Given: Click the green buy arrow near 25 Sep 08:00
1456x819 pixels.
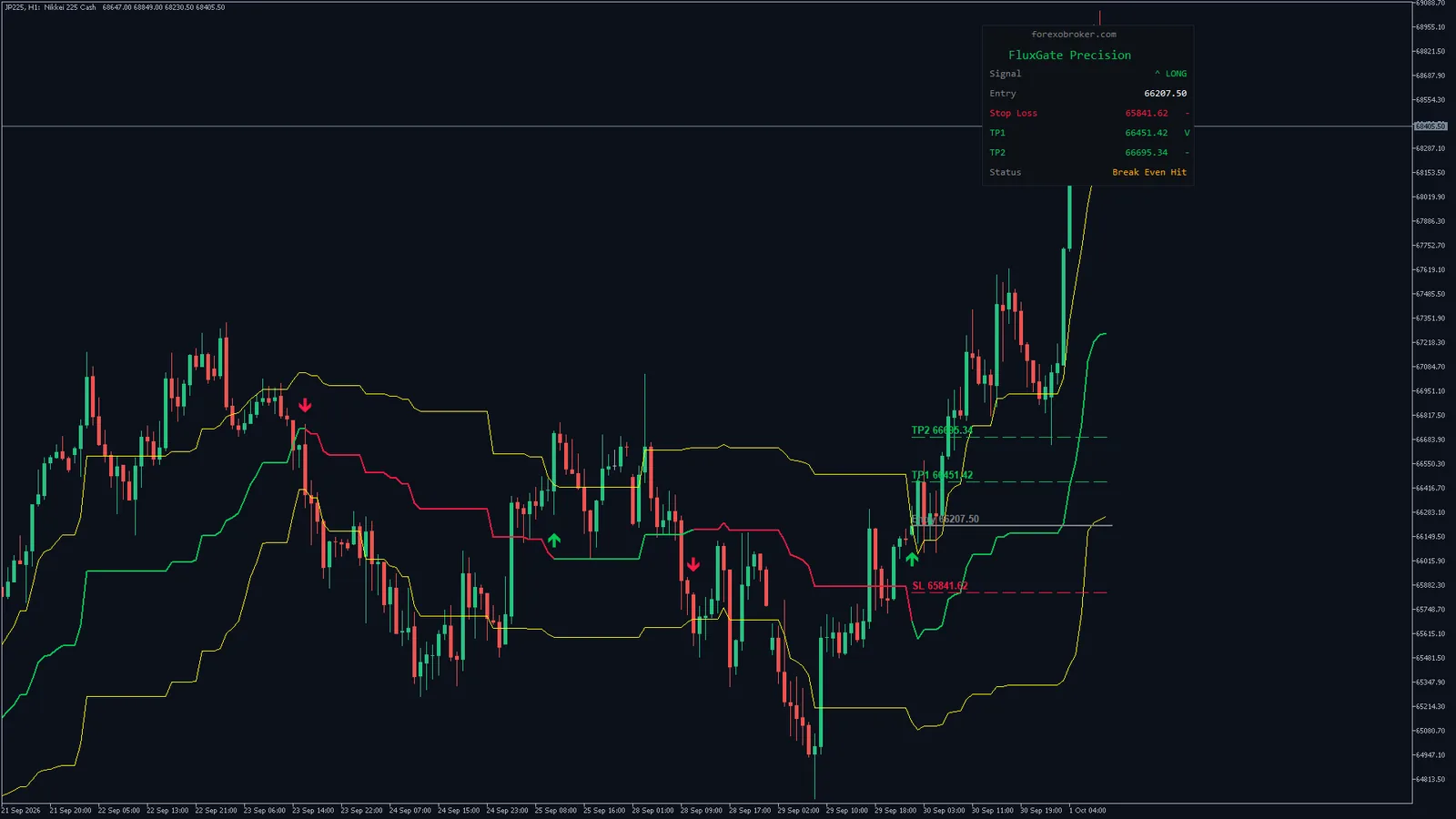Looking at the screenshot, I should (x=554, y=541).
